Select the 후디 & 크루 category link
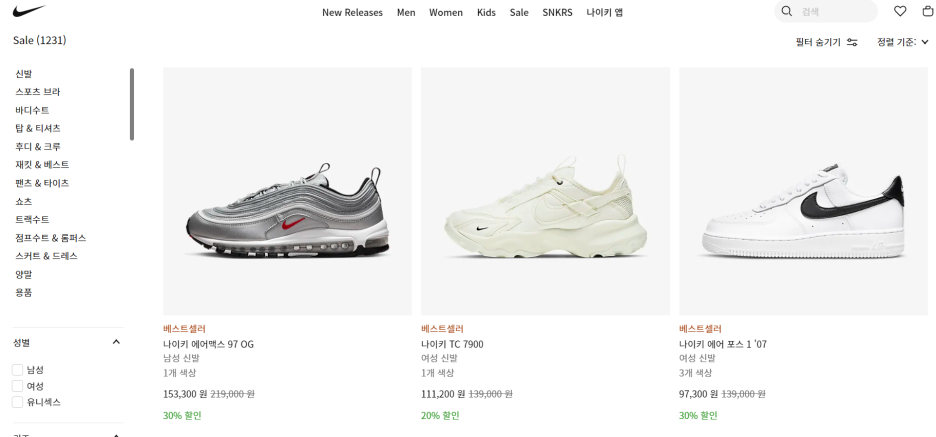 (x=38, y=146)
